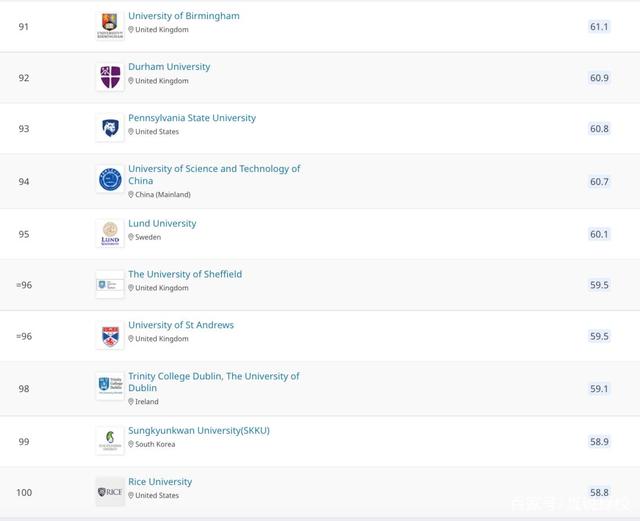Open the University of Birmingham link
Screen dimensions: 640x521
[x=184, y=16]
